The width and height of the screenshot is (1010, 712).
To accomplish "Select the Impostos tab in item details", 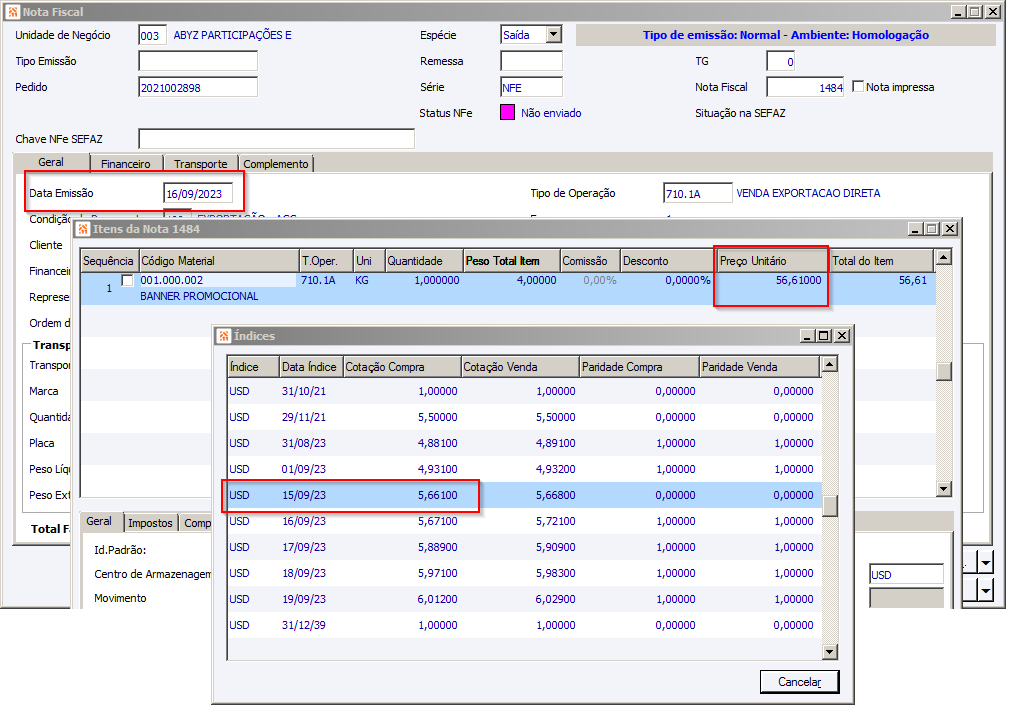I will [151, 522].
